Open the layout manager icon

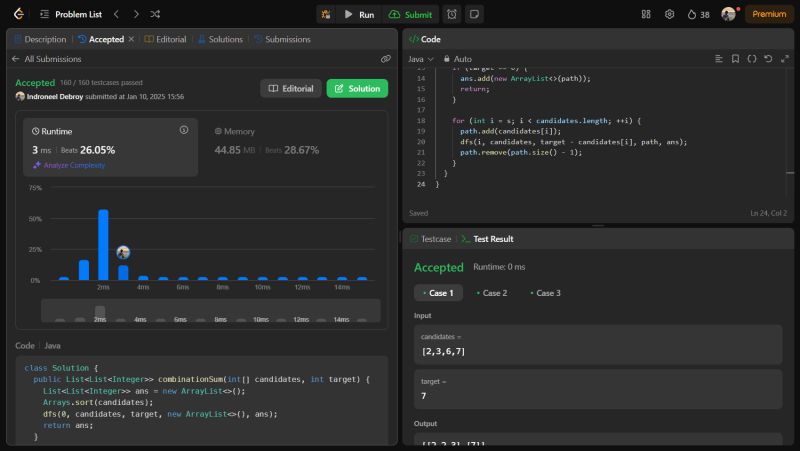coord(646,14)
